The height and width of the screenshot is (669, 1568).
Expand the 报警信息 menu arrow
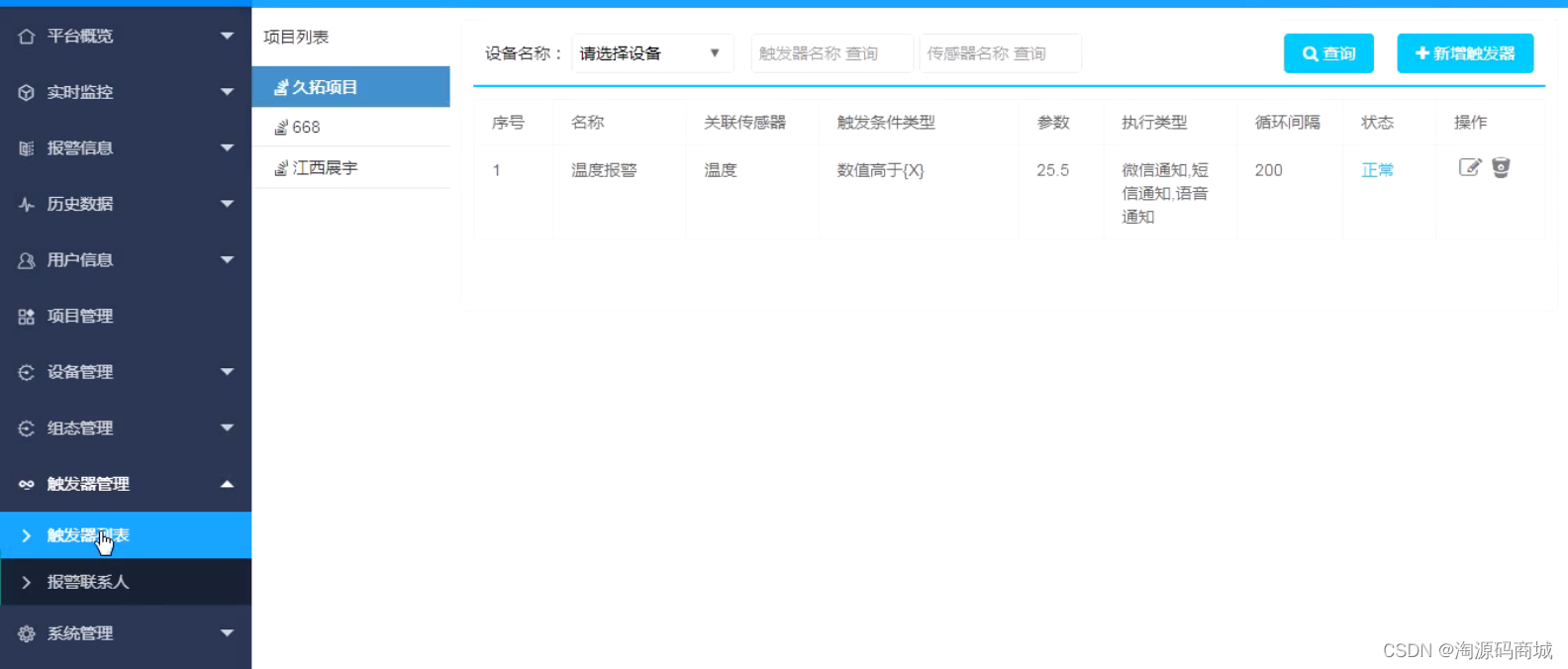227,147
